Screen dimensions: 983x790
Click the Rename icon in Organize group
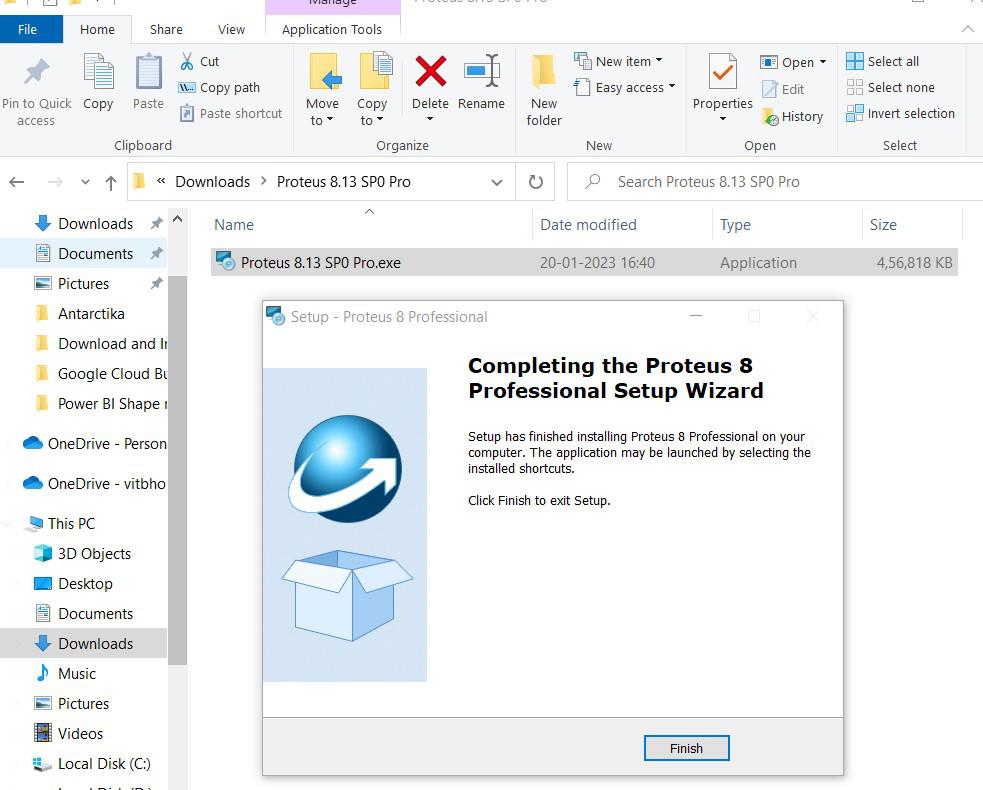(x=481, y=73)
